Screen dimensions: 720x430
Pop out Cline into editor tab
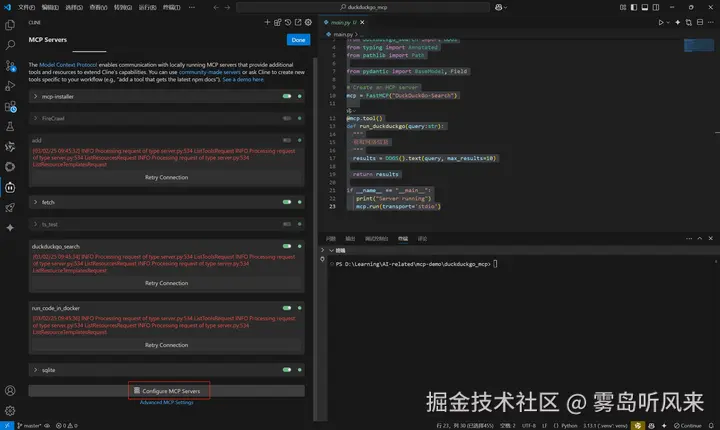click(x=298, y=22)
